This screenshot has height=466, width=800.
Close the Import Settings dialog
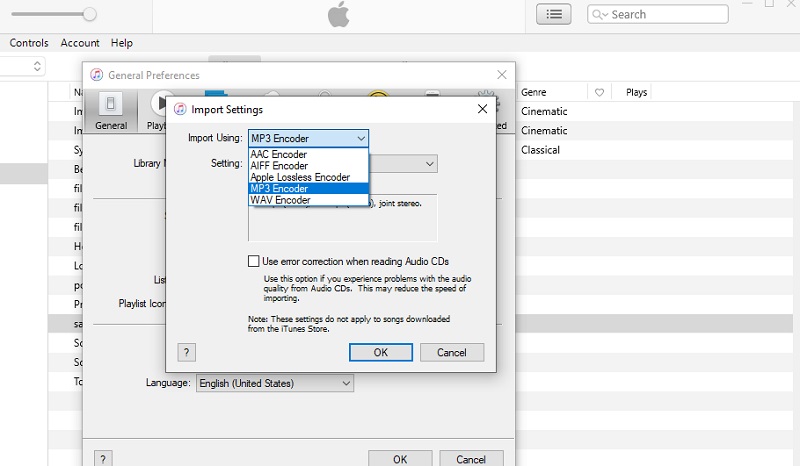(482, 109)
